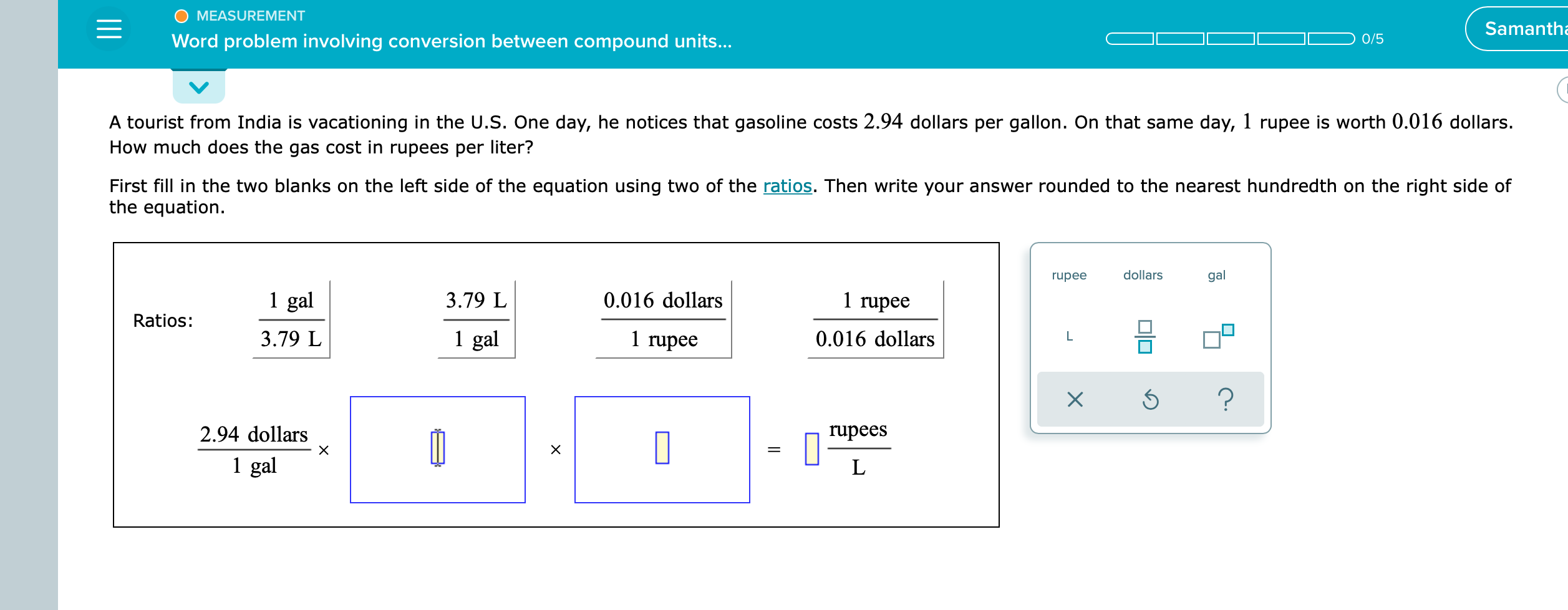
Task: Insert the gal unit from the palette
Action: coord(1215,274)
